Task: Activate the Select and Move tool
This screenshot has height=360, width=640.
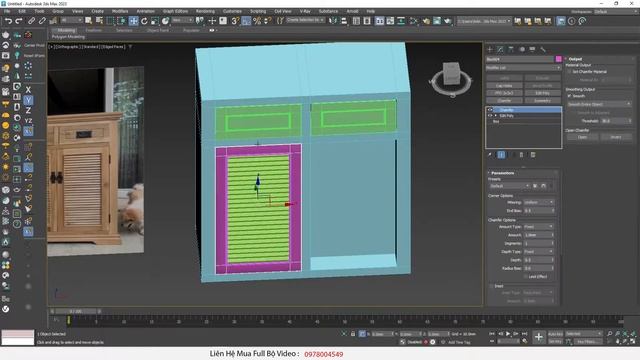Action: pos(133,21)
